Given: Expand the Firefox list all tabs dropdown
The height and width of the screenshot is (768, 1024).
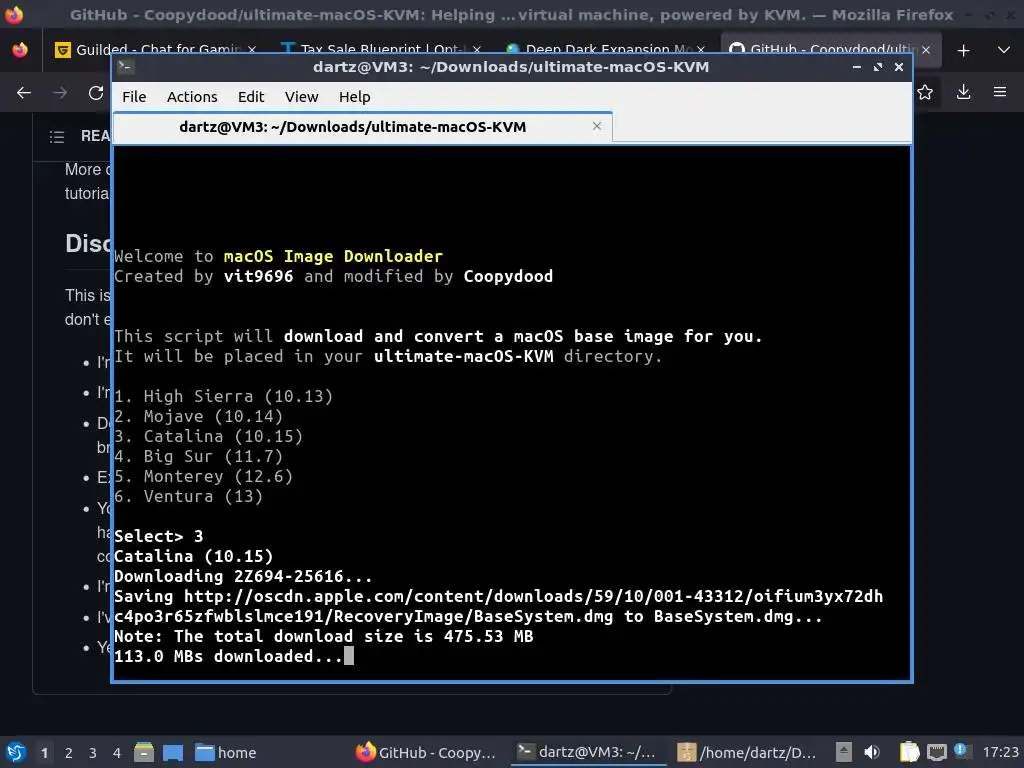Looking at the screenshot, I should [1004, 50].
